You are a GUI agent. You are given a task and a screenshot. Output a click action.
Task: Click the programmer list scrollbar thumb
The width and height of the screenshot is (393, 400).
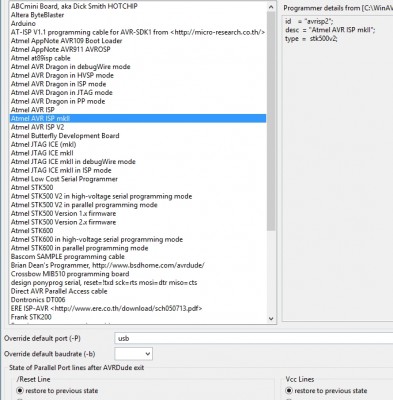click(271, 120)
